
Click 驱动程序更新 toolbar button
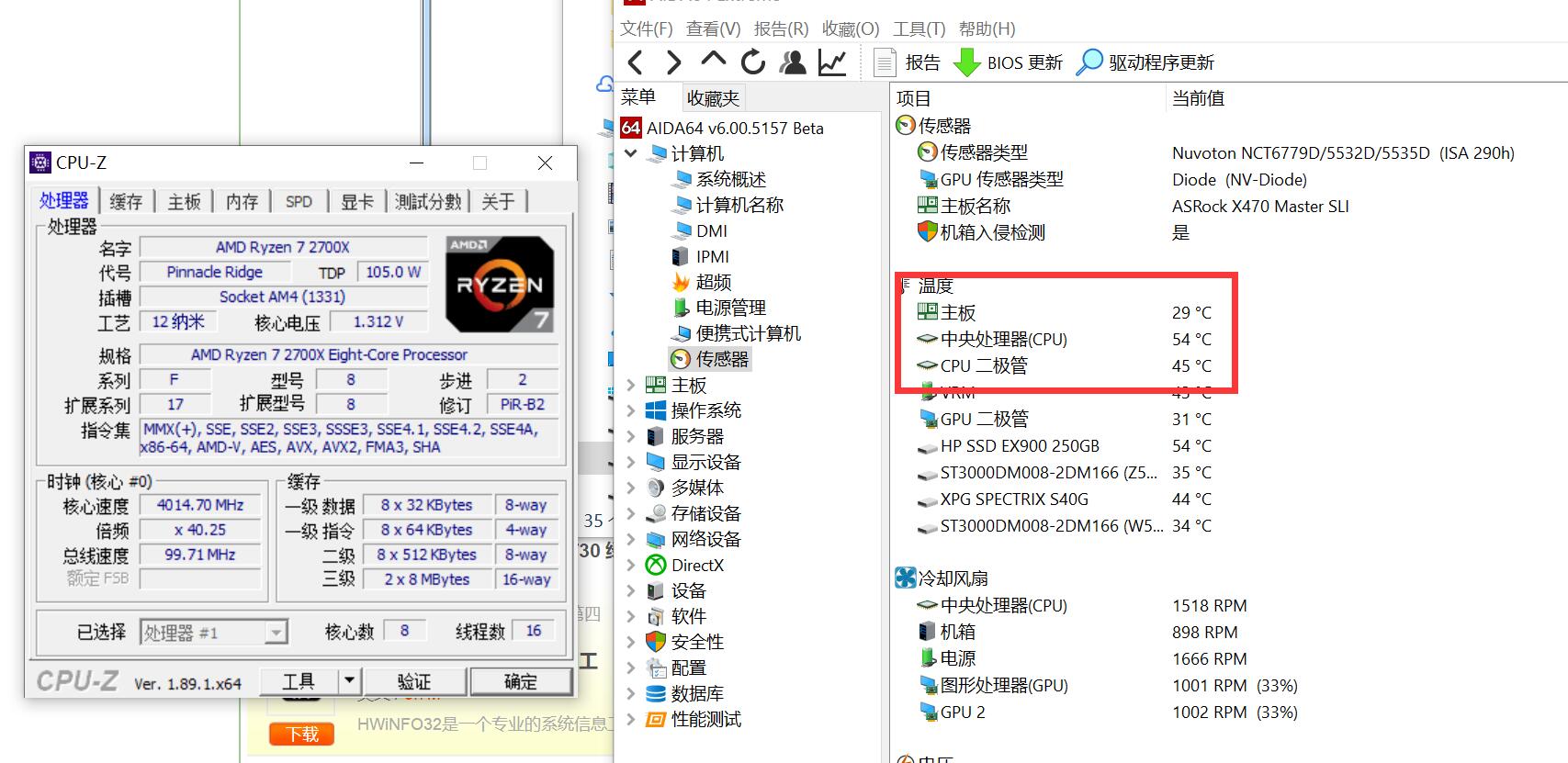pos(1145,62)
